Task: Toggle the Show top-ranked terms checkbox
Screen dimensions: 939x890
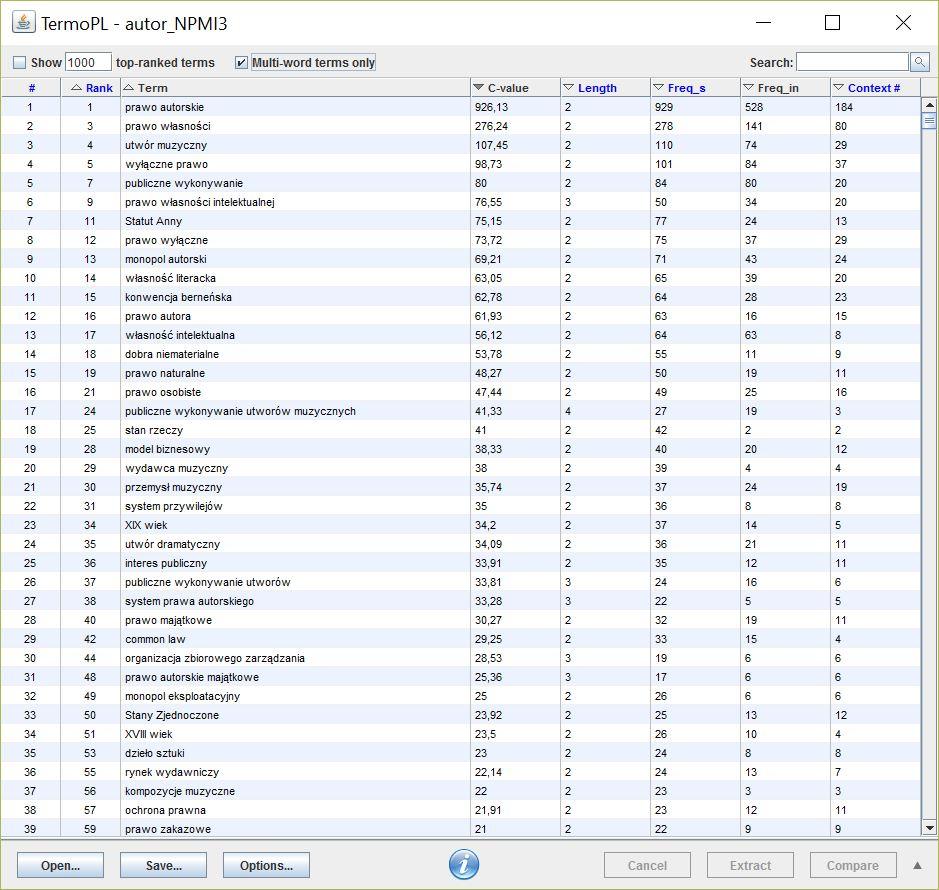Action: tap(20, 62)
